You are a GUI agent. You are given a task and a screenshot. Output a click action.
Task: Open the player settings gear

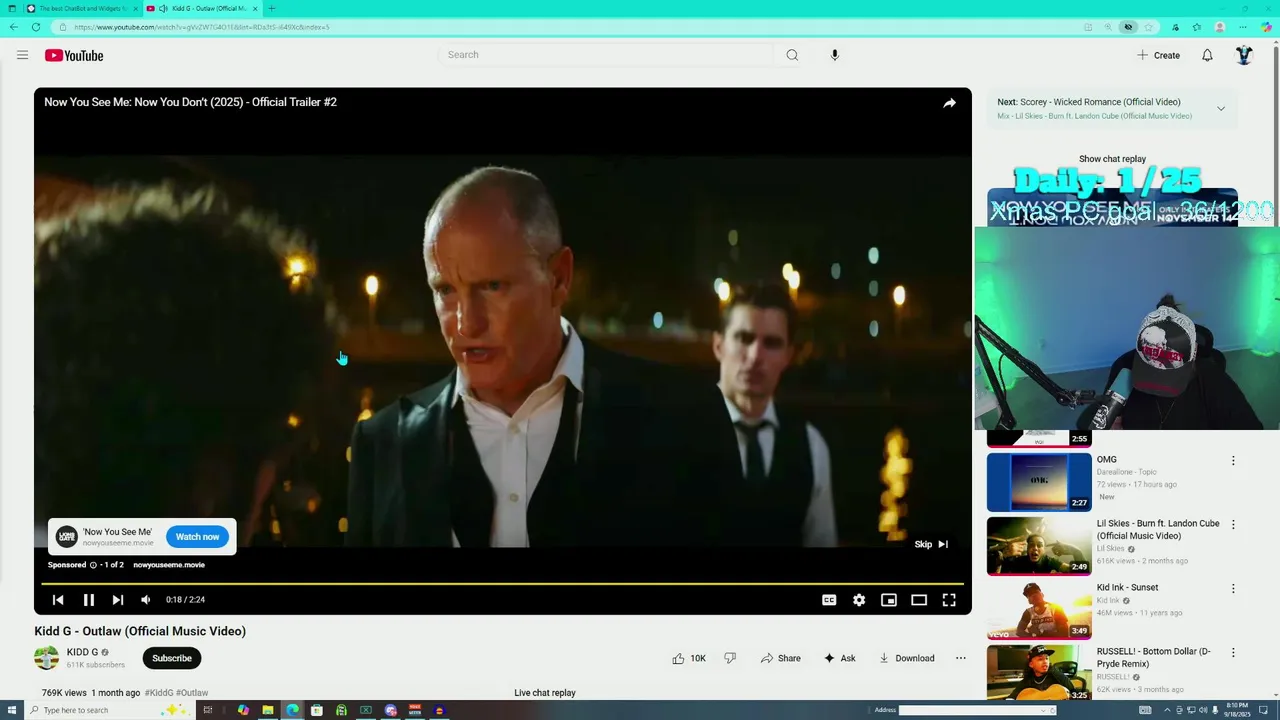coord(859,600)
